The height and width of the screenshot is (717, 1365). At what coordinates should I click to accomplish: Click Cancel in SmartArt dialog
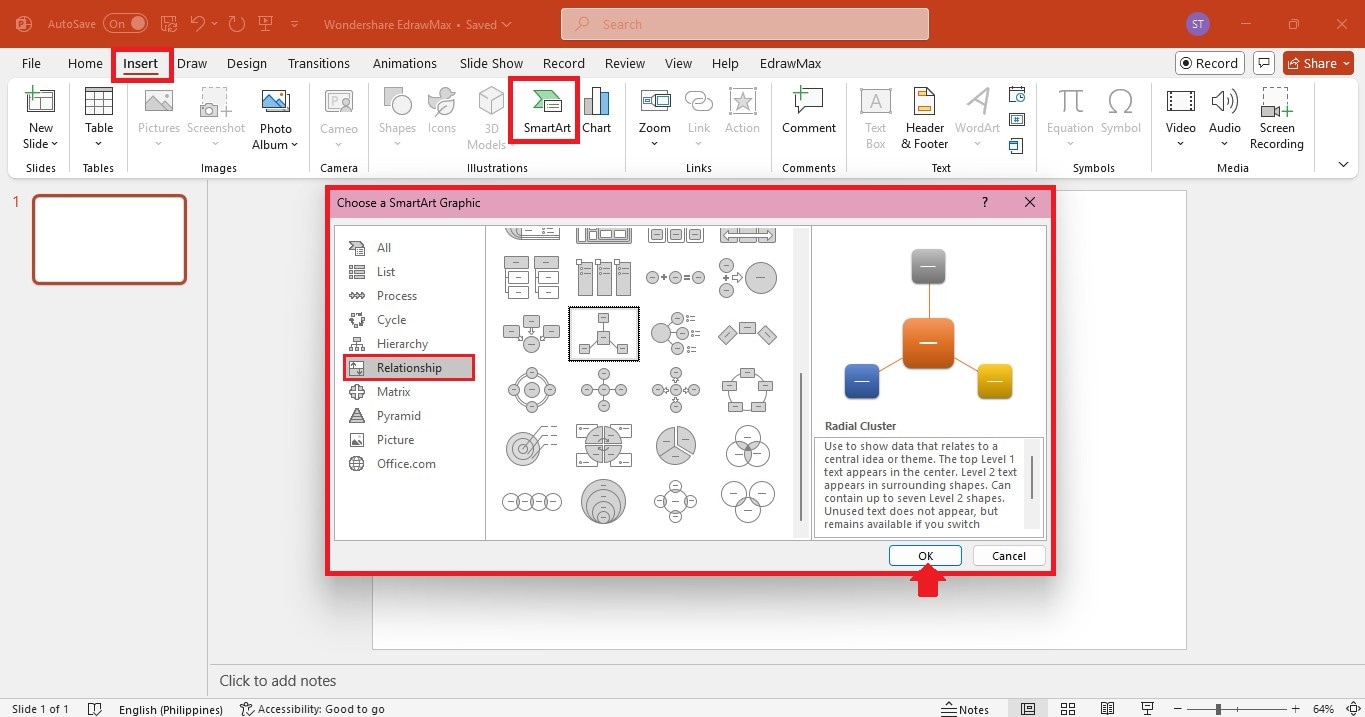pos(1008,556)
